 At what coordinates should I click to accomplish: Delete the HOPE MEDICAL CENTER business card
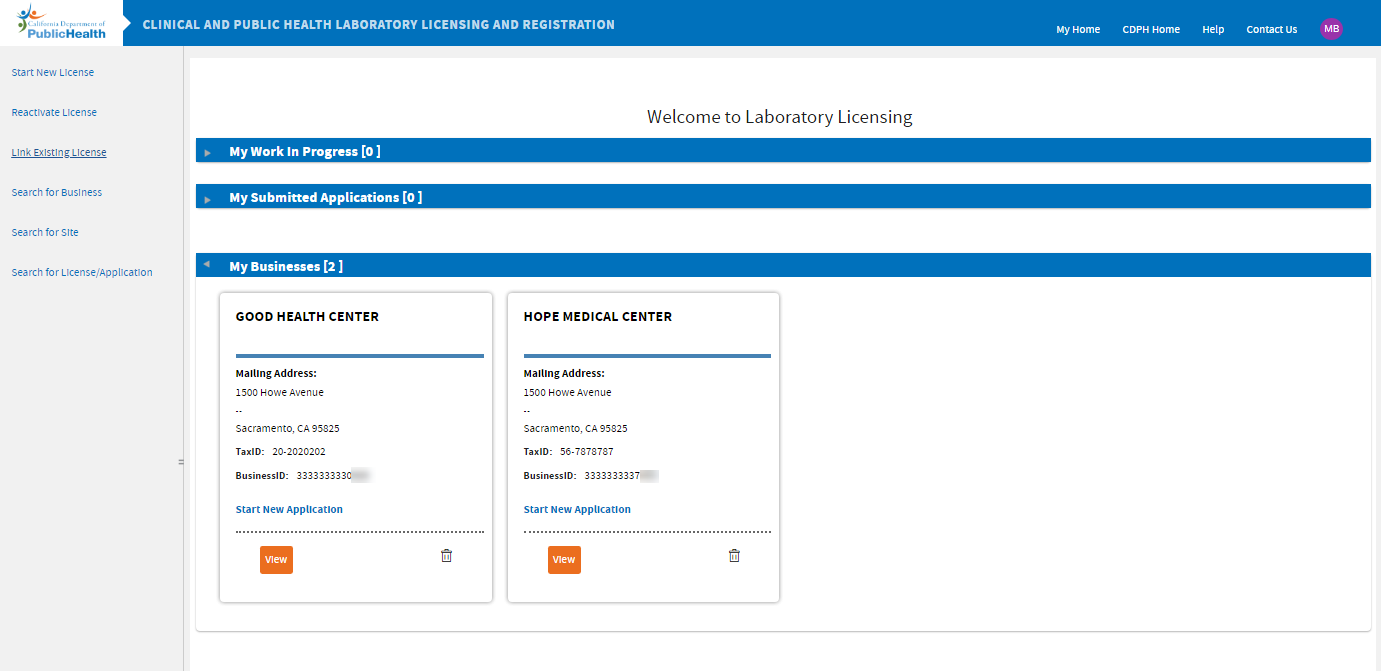click(734, 555)
